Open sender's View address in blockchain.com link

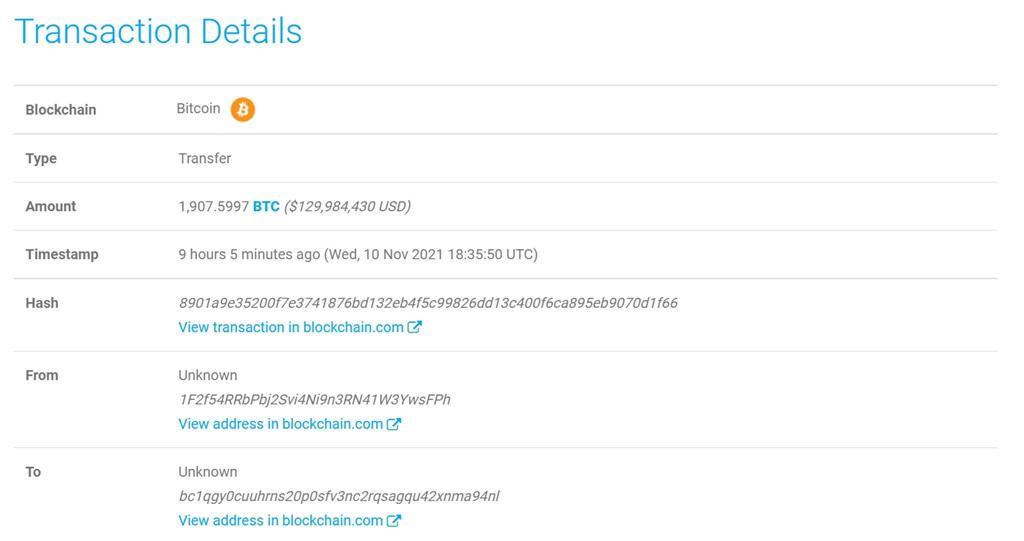pyautogui.click(x=280, y=424)
